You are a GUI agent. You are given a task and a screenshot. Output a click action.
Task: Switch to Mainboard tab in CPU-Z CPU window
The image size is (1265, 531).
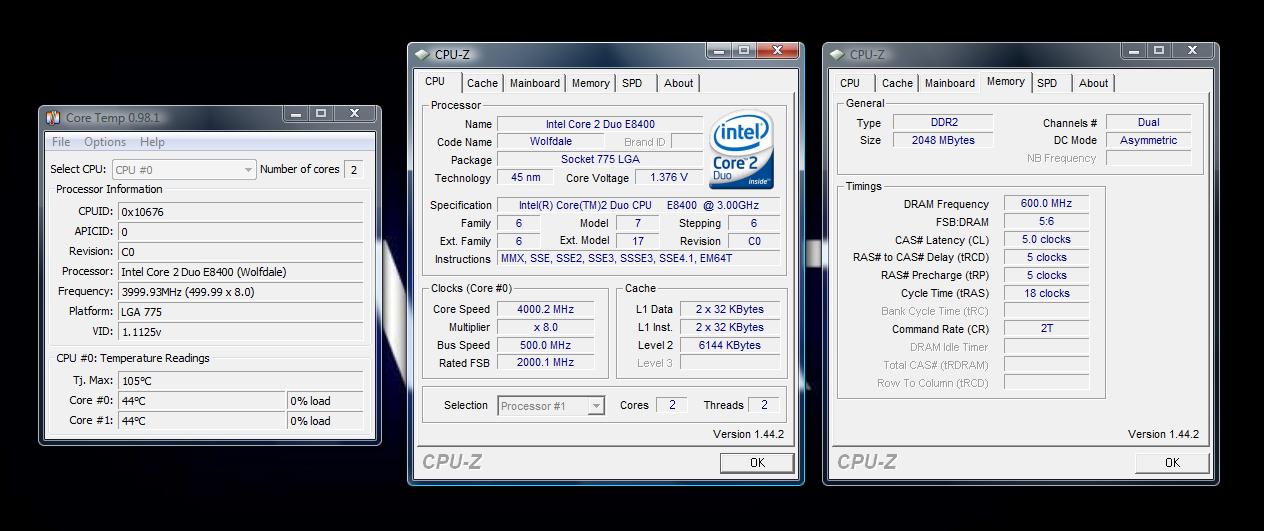[x=535, y=83]
